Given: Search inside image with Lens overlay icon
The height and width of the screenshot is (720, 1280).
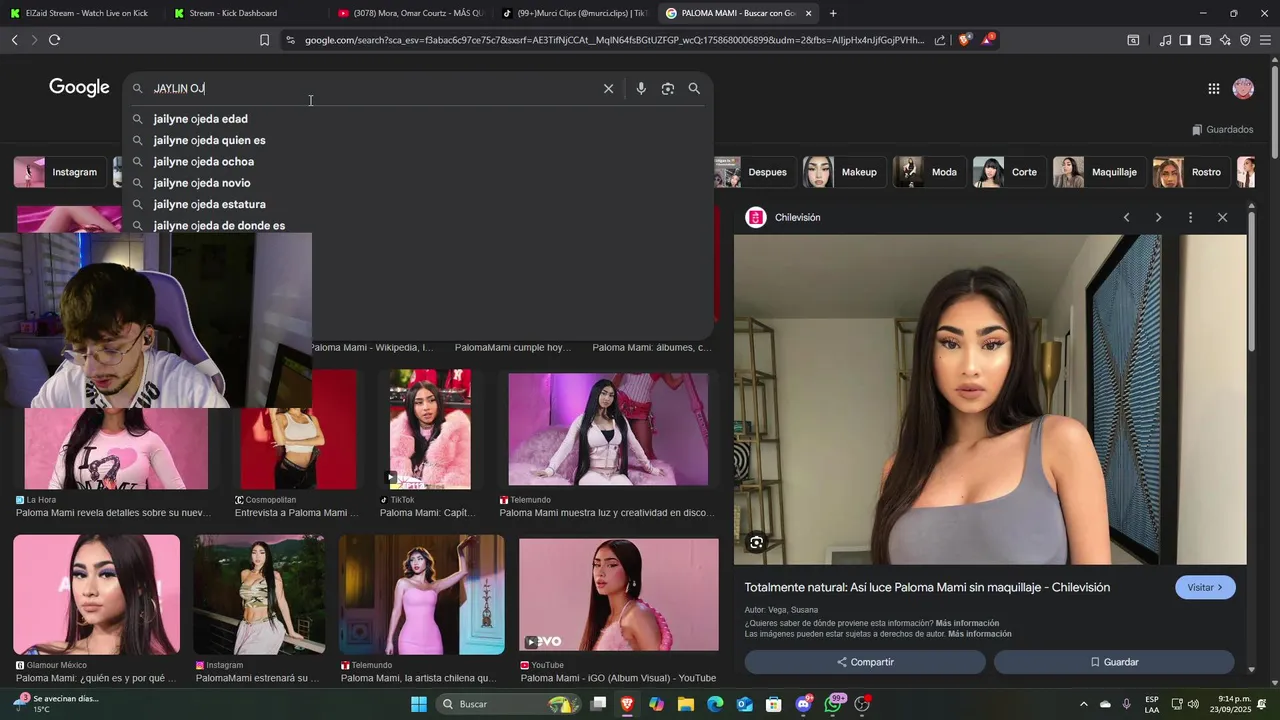Looking at the screenshot, I should point(757,543).
